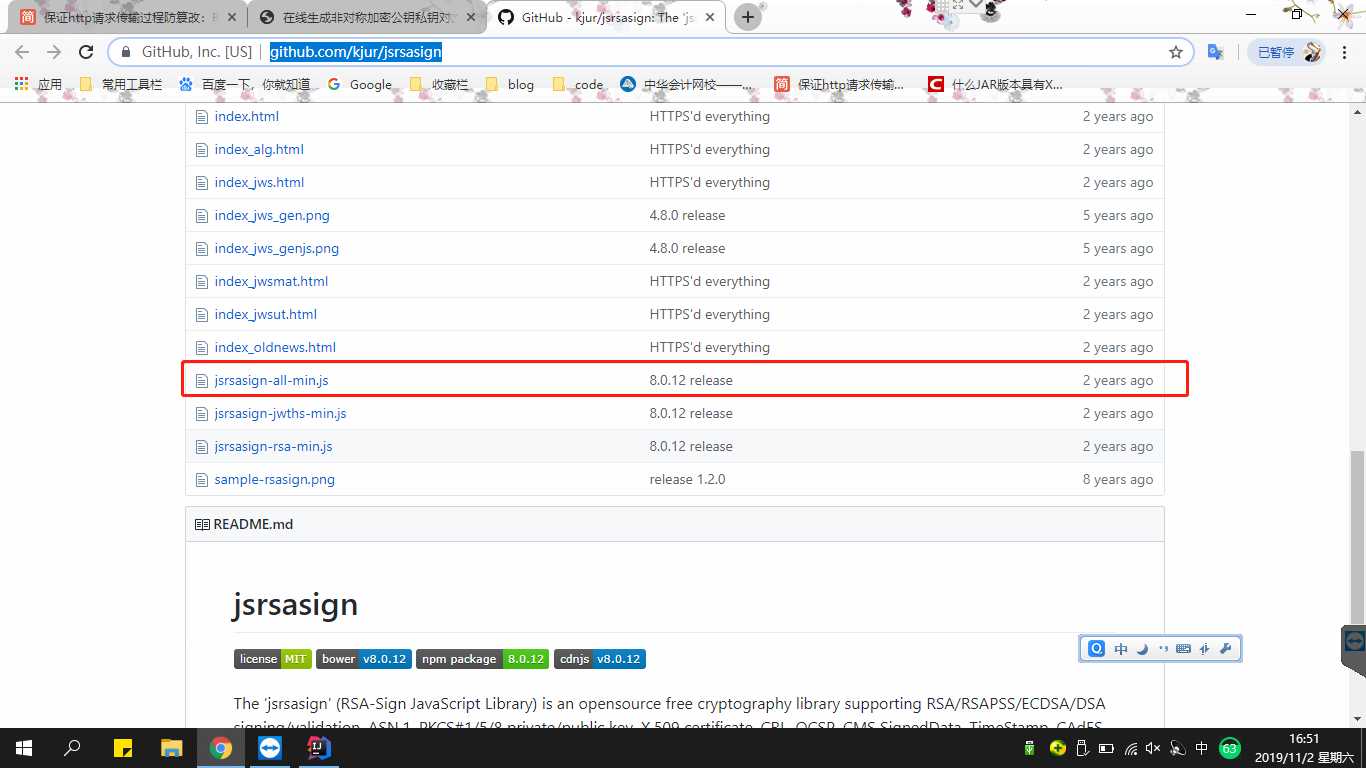Open the 什么JAR版本具有X bookmark

[x=996, y=84]
